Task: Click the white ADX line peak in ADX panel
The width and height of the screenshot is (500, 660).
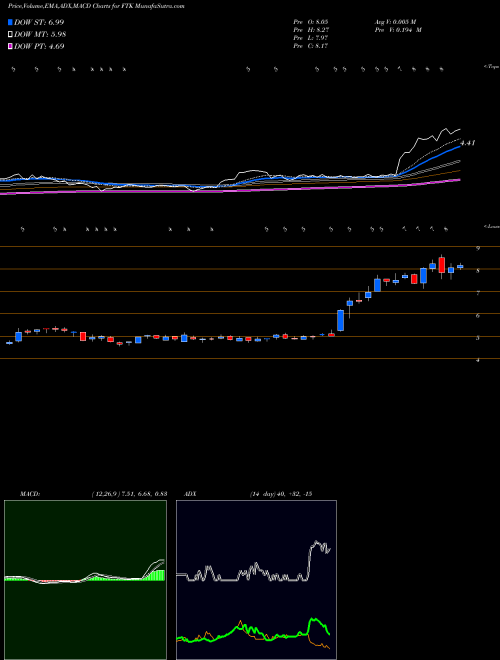Action: click(316, 543)
